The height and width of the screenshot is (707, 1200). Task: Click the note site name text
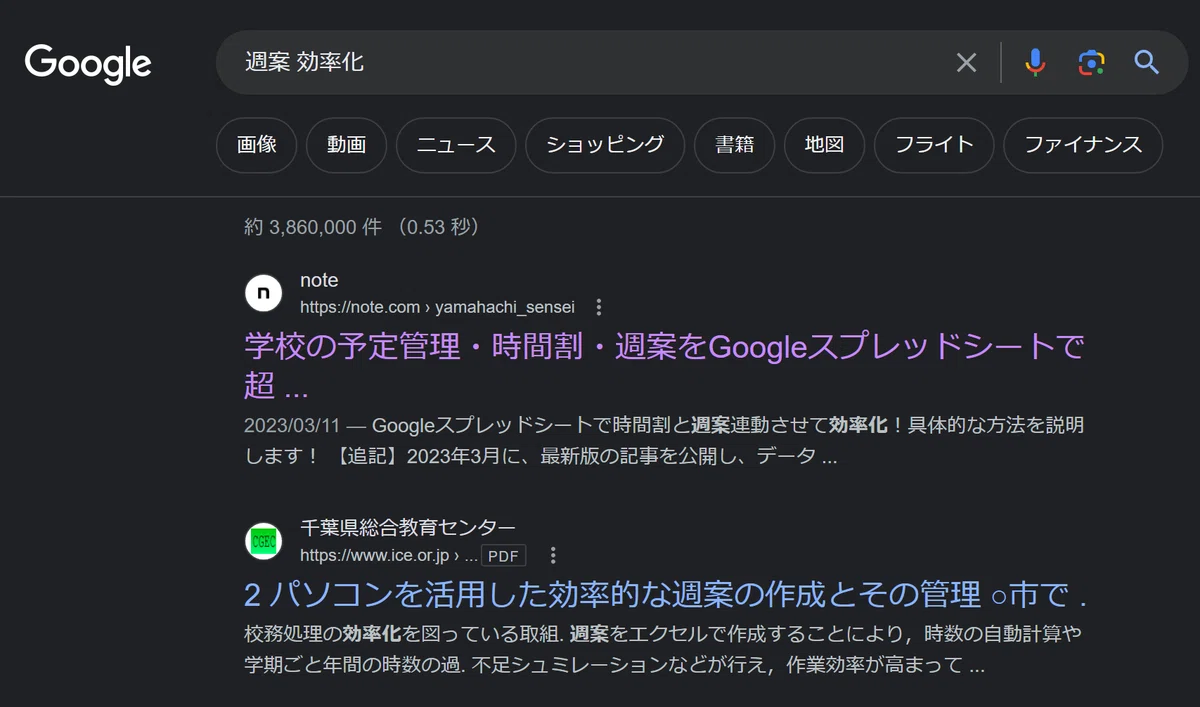point(319,281)
